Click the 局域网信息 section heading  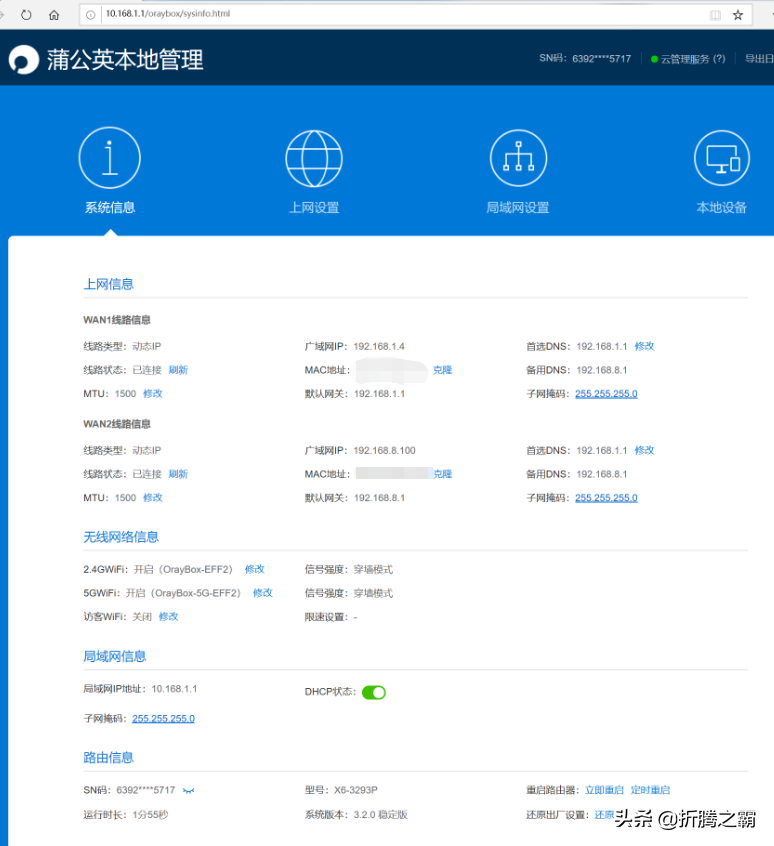[x=114, y=657]
